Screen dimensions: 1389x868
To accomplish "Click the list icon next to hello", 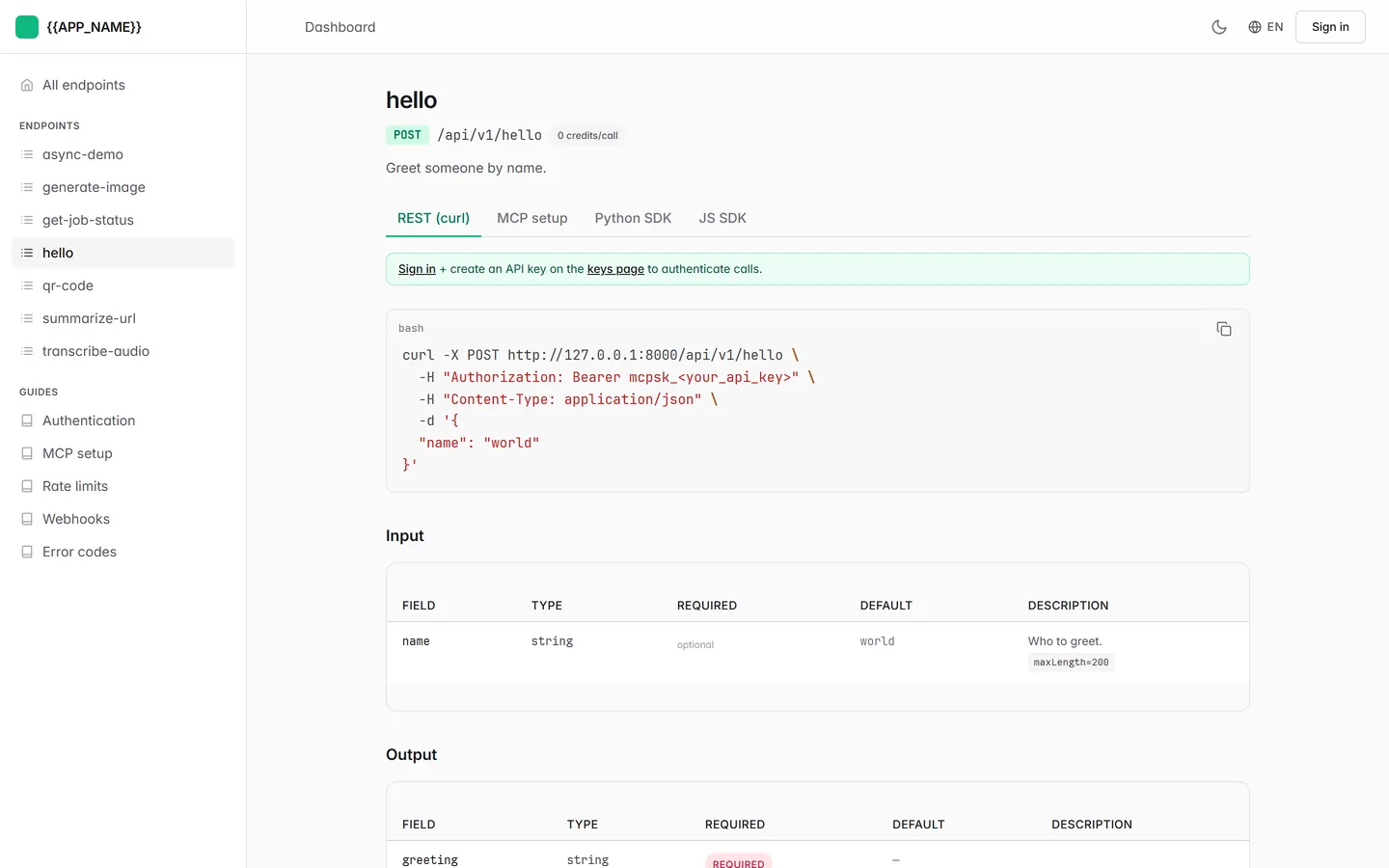I will pyautogui.click(x=27, y=253).
